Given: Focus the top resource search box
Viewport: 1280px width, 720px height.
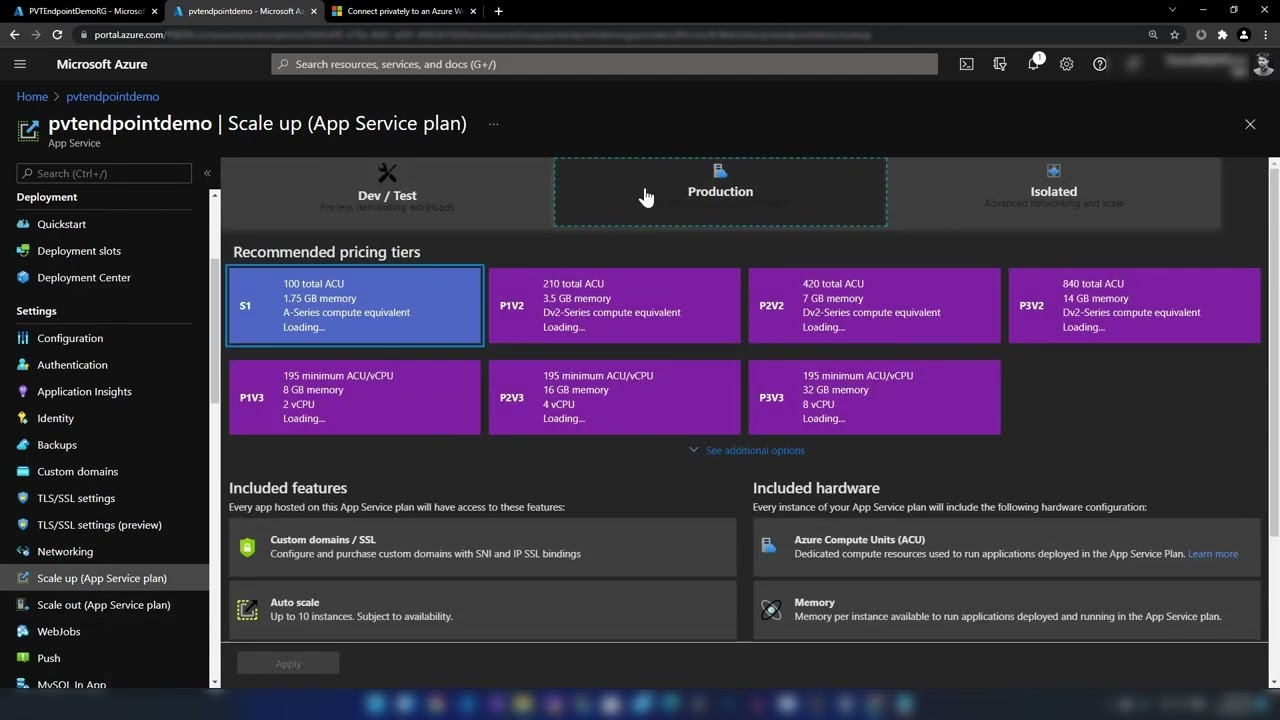Looking at the screenshot, I should 604,64.
